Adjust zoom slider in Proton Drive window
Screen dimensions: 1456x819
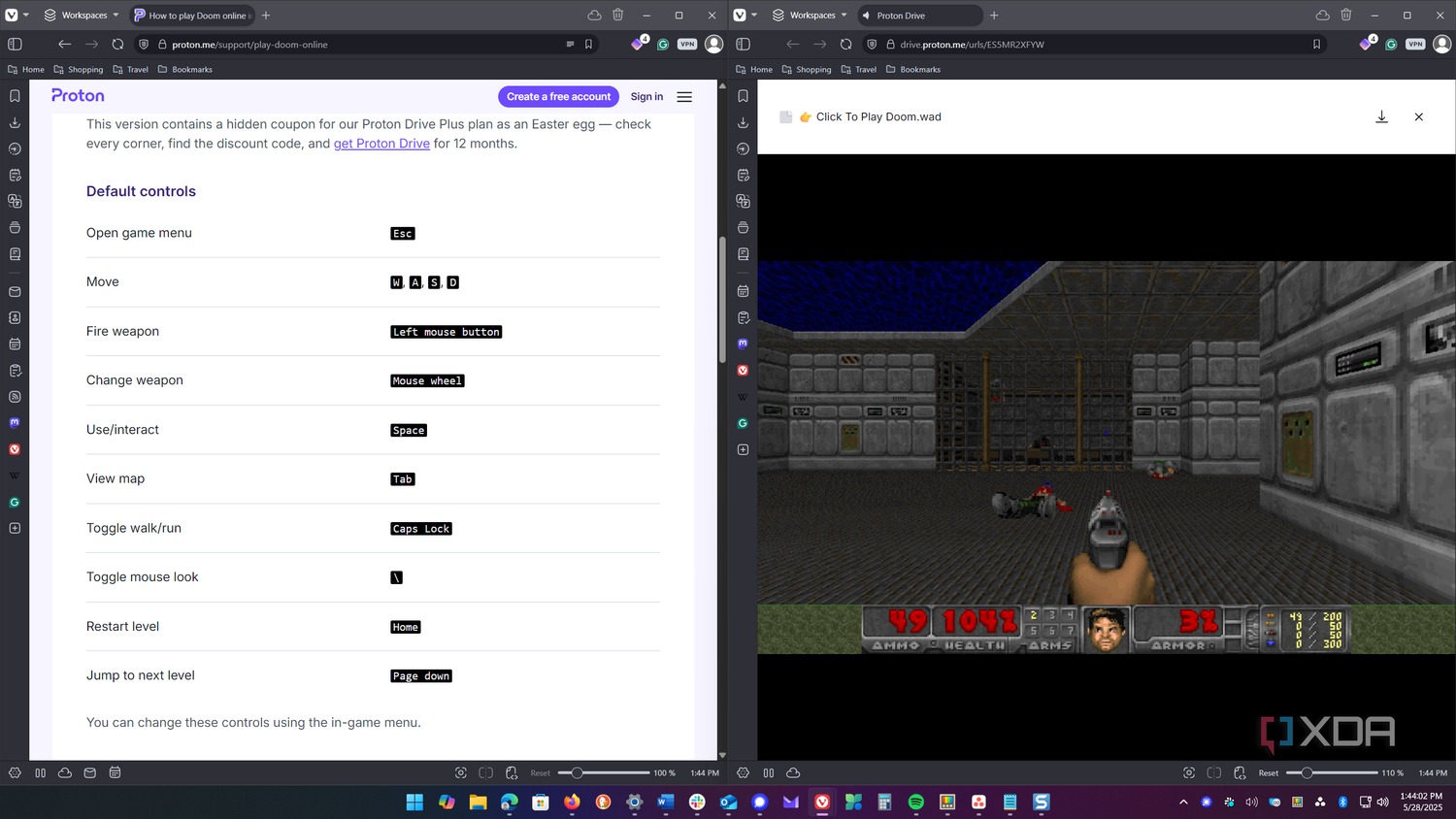click(x=1331, y=772)
